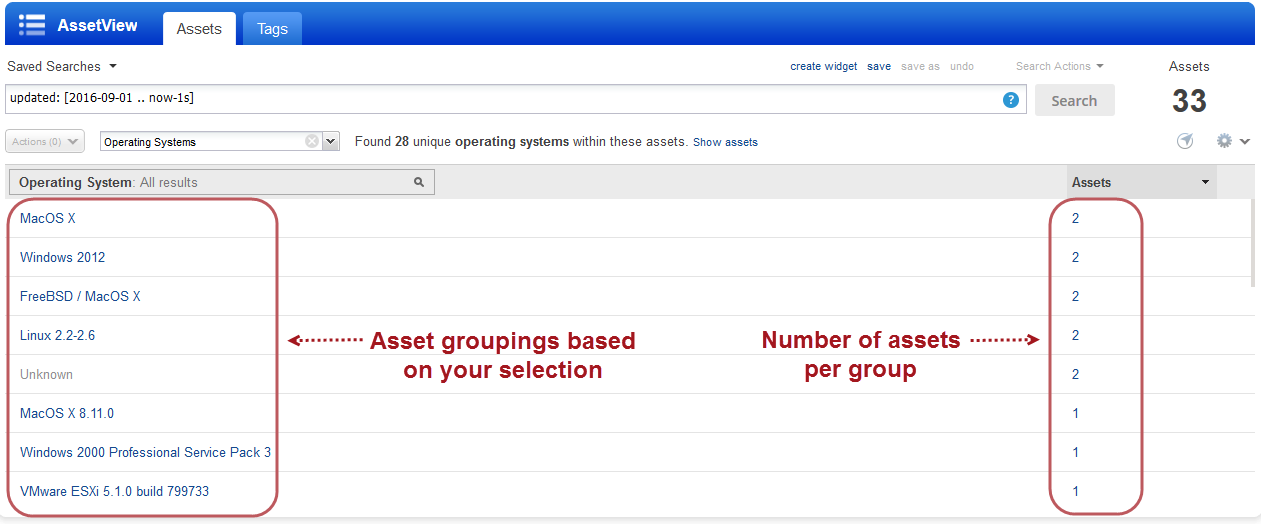The height and width of the screenshot is (524, 1261).
Task: Click the total Assets count 33
Action: (x=1189, y=100)
